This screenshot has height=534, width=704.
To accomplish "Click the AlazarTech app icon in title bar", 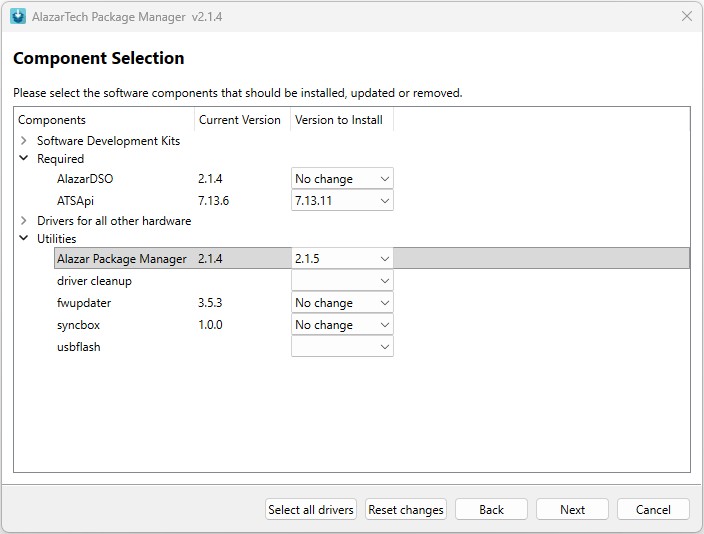I will point(17,16).
